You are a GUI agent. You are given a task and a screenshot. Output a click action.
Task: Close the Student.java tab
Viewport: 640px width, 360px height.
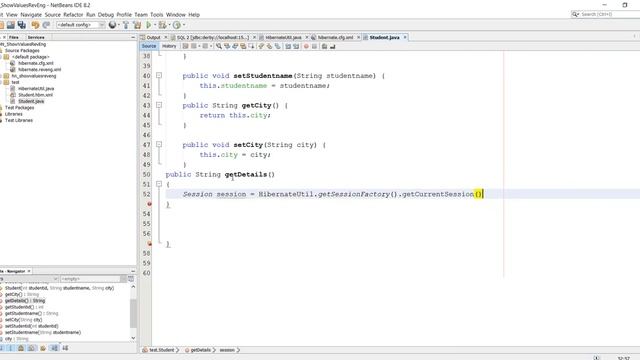click(405, 37)
